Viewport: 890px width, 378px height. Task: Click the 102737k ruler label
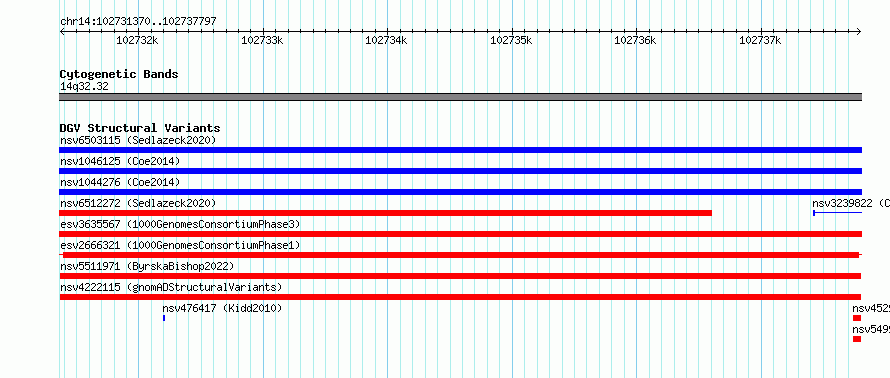coord(760,40)
